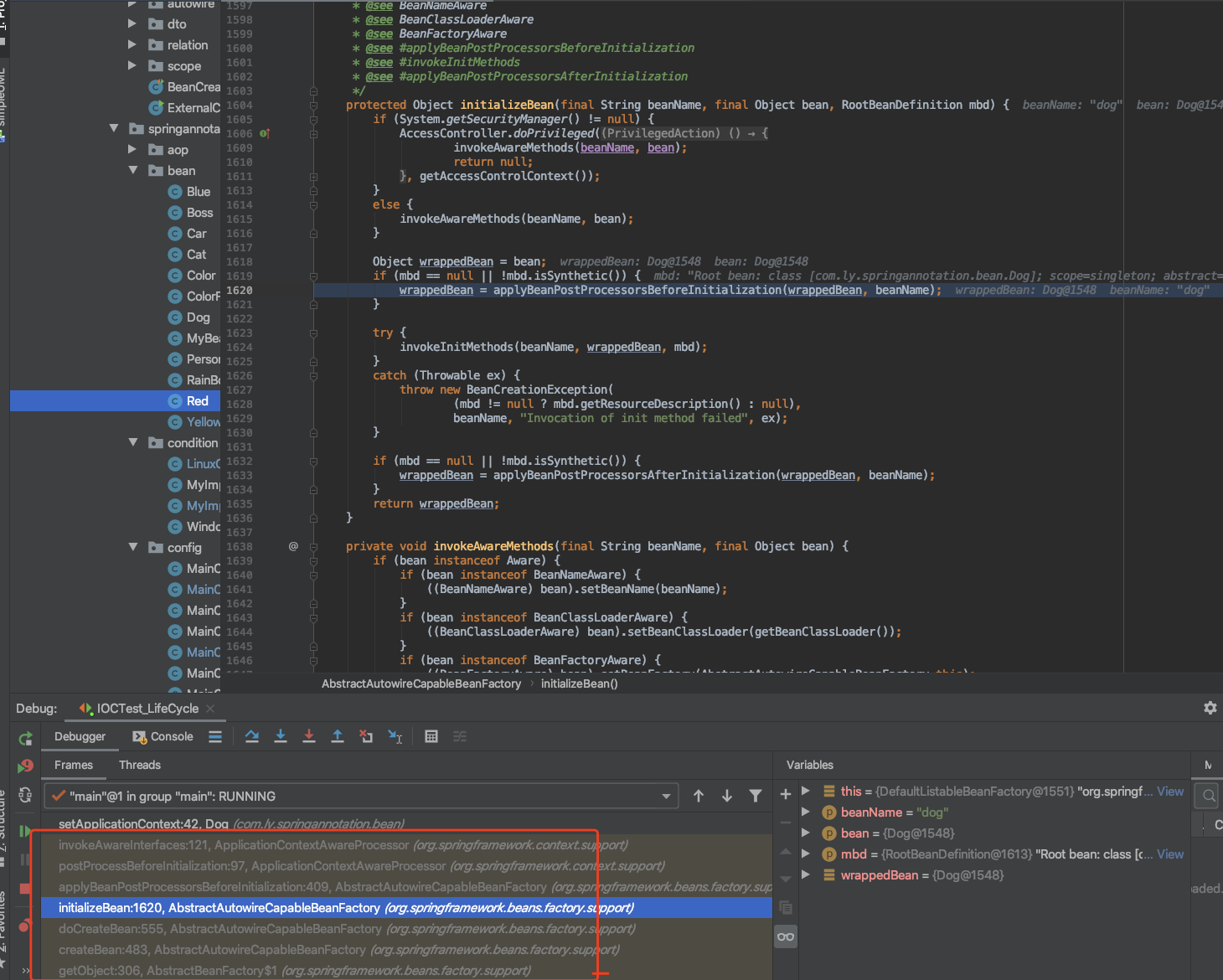Select the getObject:306 stack frame
Image resolution: width=1223 pixels, height=980 pixels.
407,971
